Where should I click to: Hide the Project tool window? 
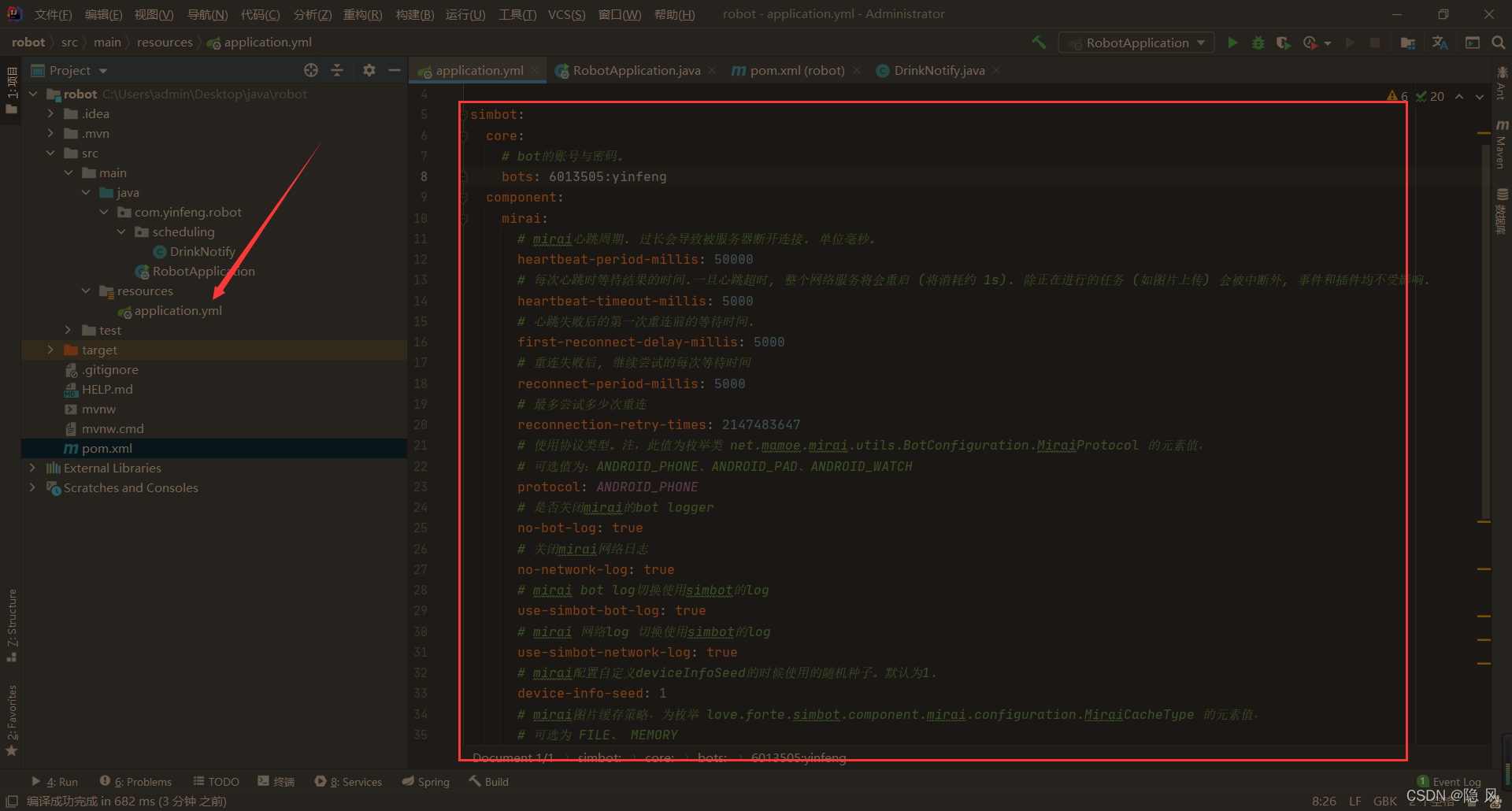[x=395, y=70]
